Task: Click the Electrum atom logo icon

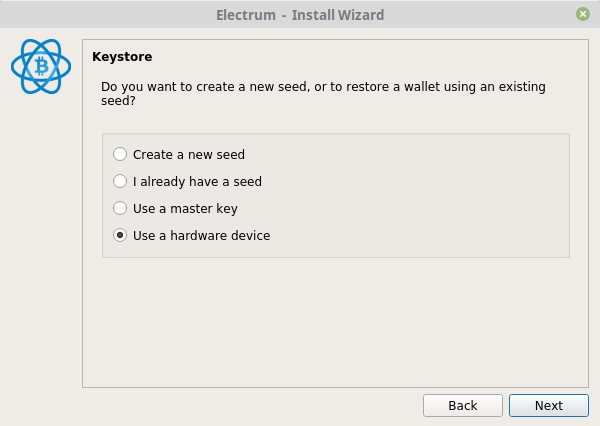Action: click(41, 67)
